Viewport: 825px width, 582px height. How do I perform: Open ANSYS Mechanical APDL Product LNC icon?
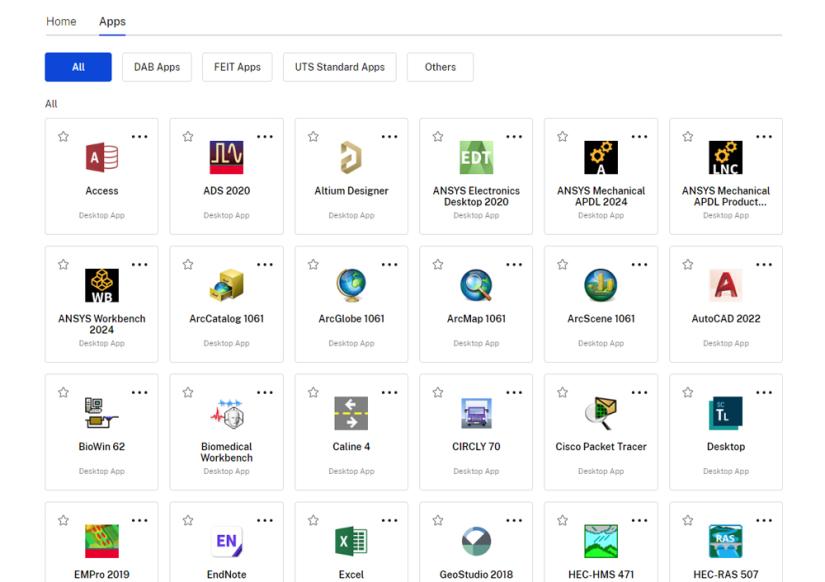coord(726,157)
